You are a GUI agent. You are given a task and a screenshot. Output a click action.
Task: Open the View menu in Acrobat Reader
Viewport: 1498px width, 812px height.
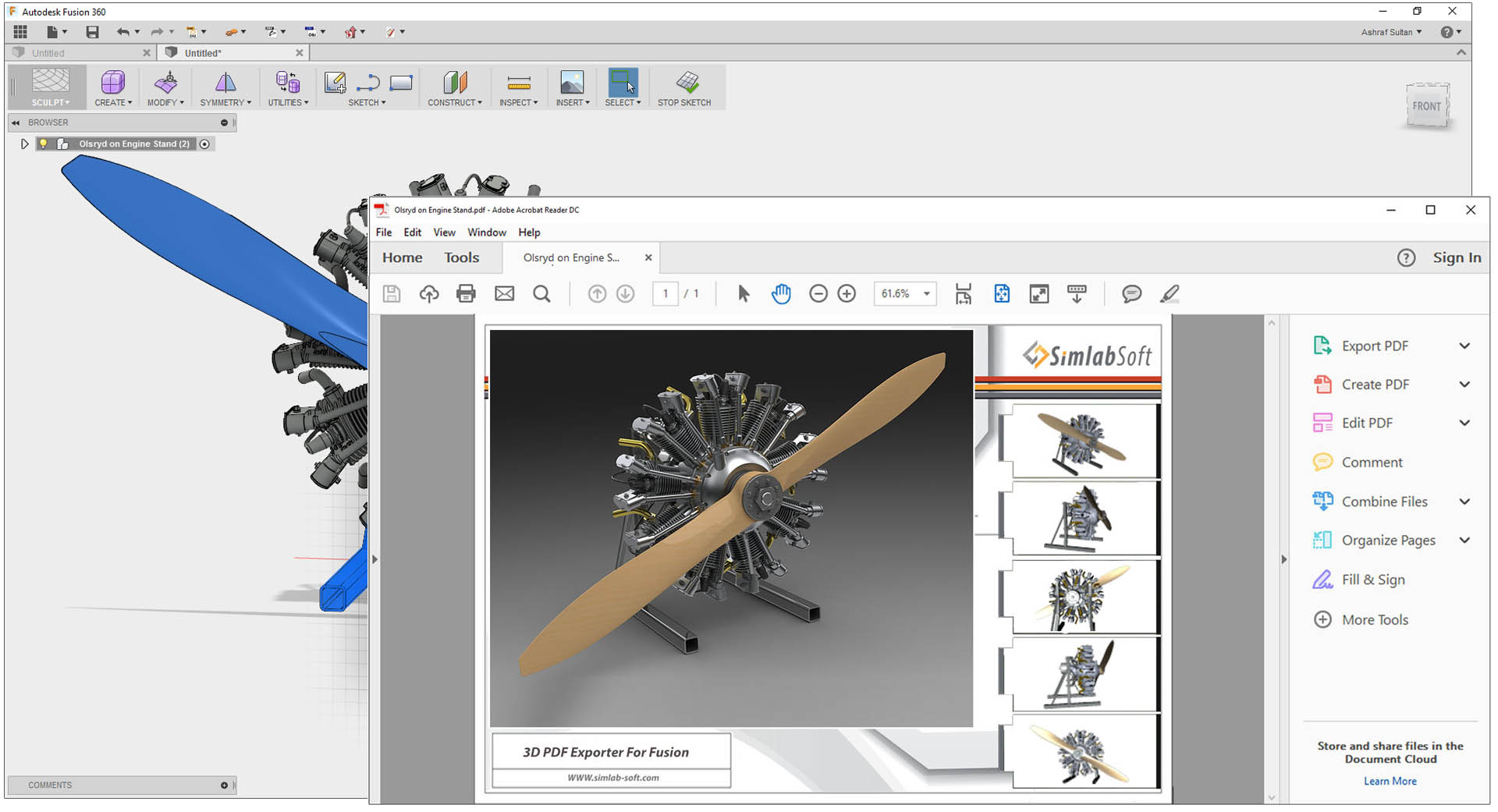444,232
